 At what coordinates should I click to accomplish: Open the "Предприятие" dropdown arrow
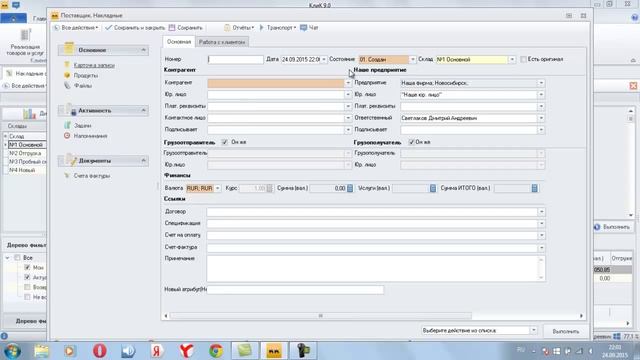[x=541, y=83]
